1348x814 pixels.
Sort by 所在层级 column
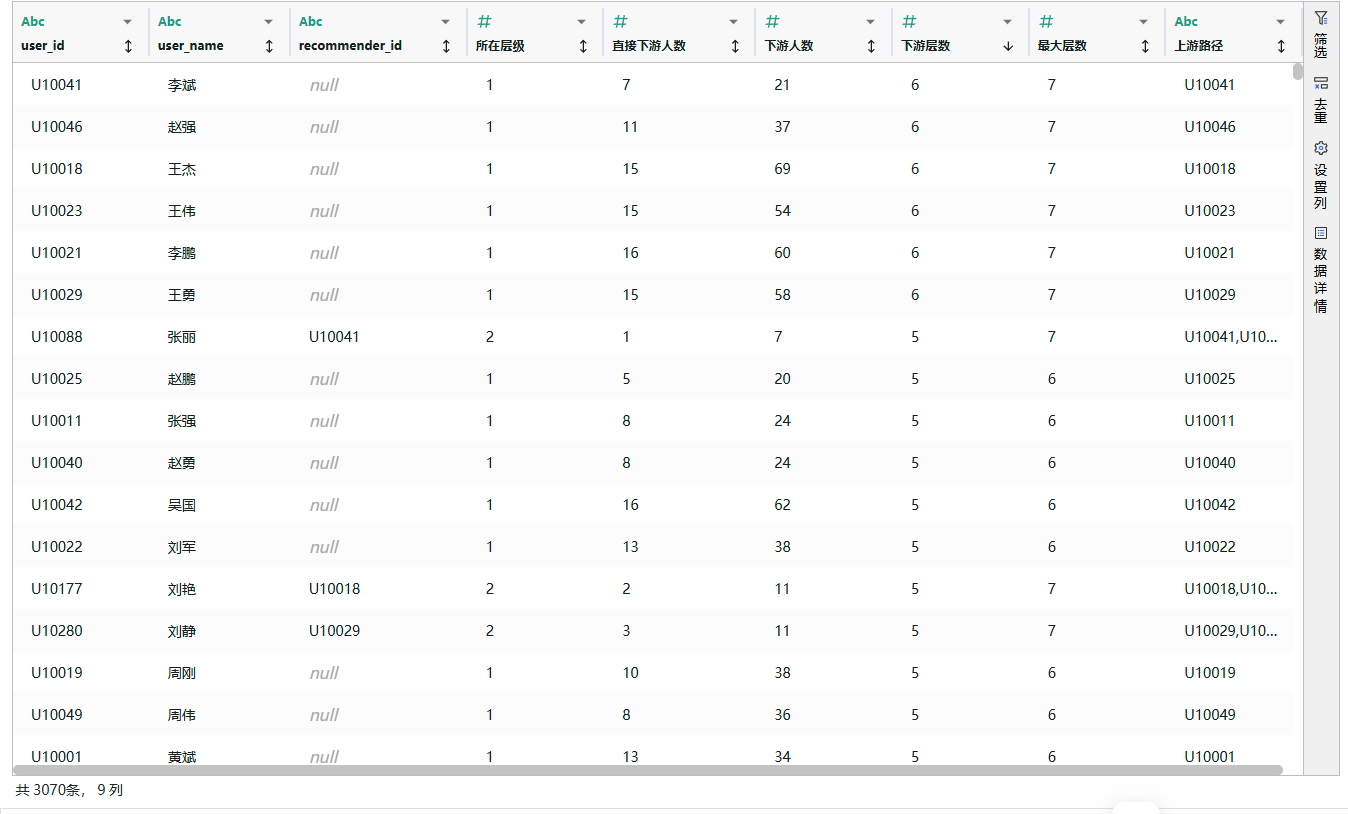pyautogui.click(x=583, y=46)
